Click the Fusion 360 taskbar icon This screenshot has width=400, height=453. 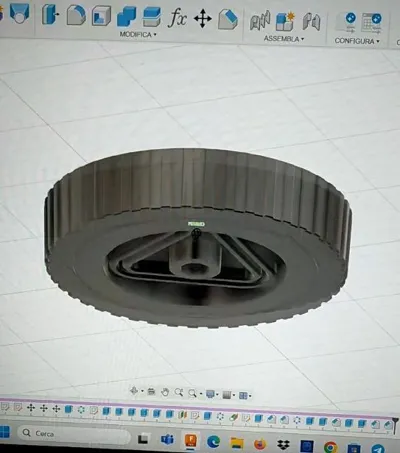[190, 441]
